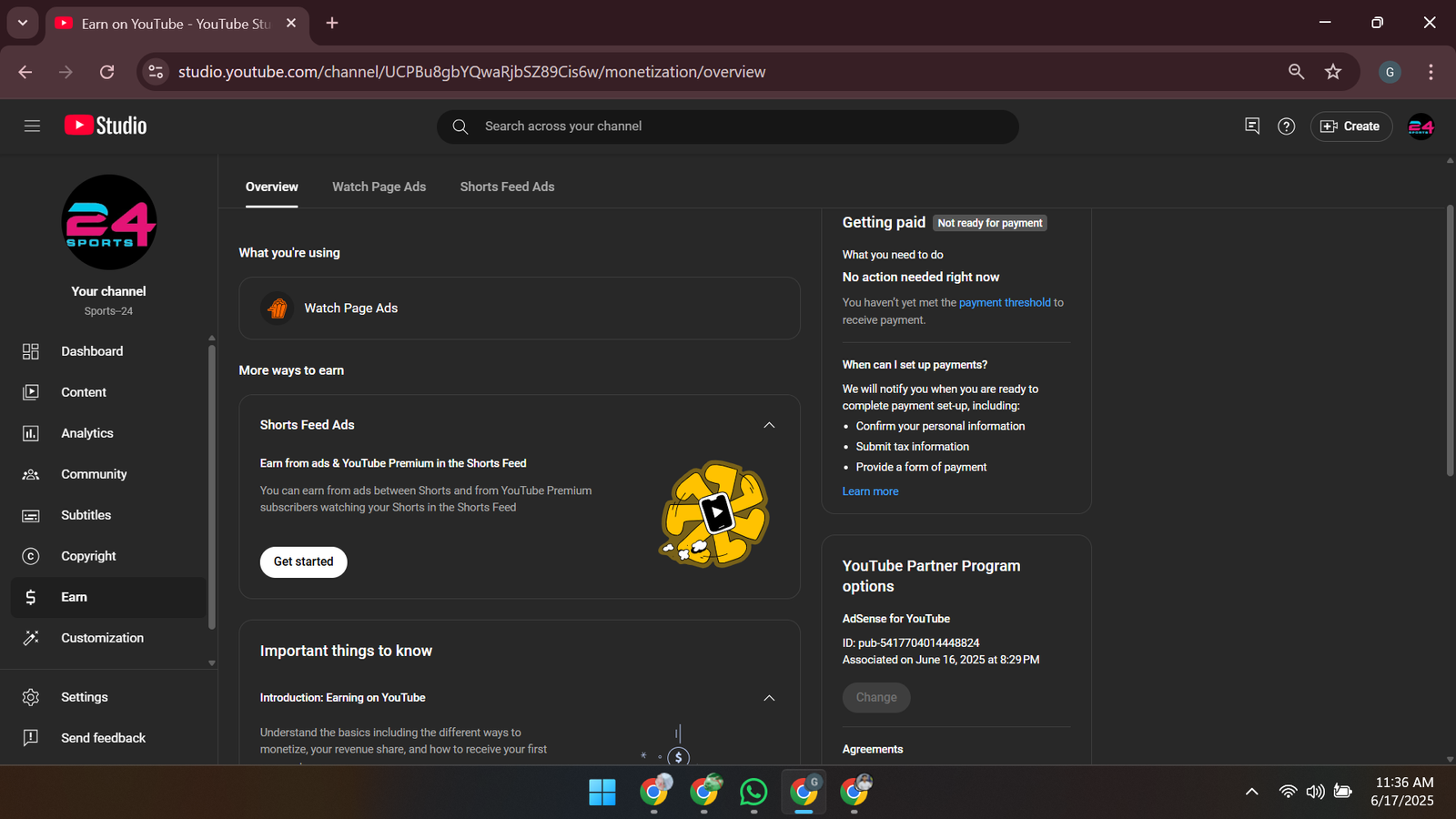Bookmark this page with star icon
The width and height of the screenshot is (1456, 819).
click(x=1333, y=72)
